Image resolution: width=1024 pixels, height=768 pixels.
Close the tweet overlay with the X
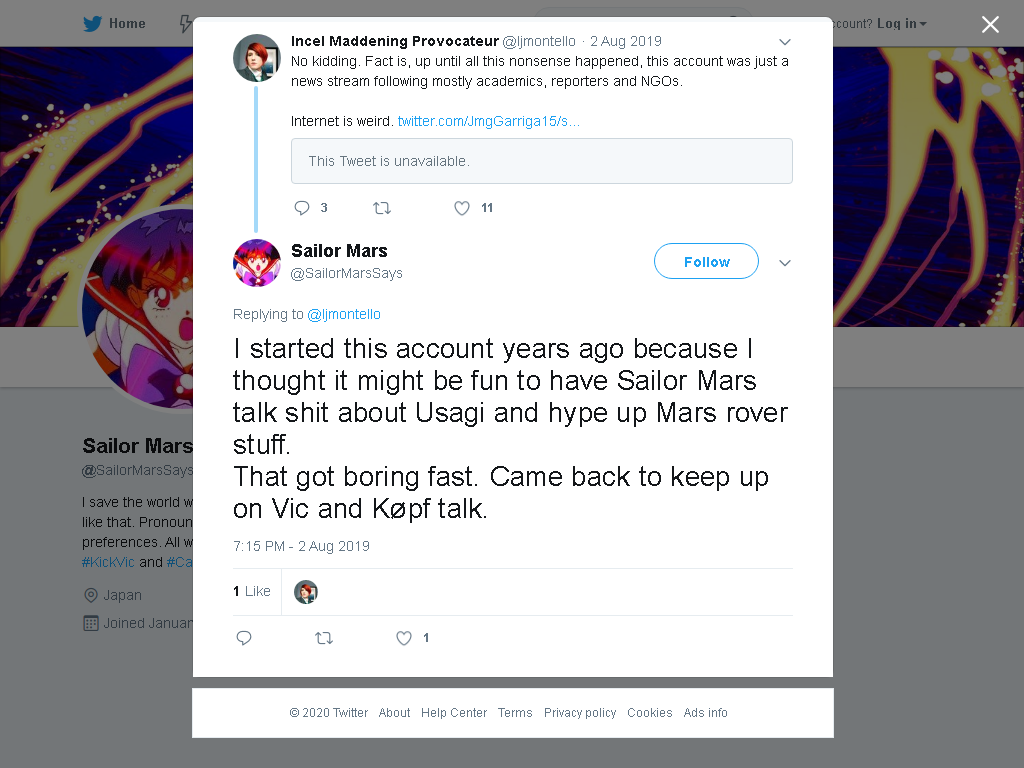990,24
